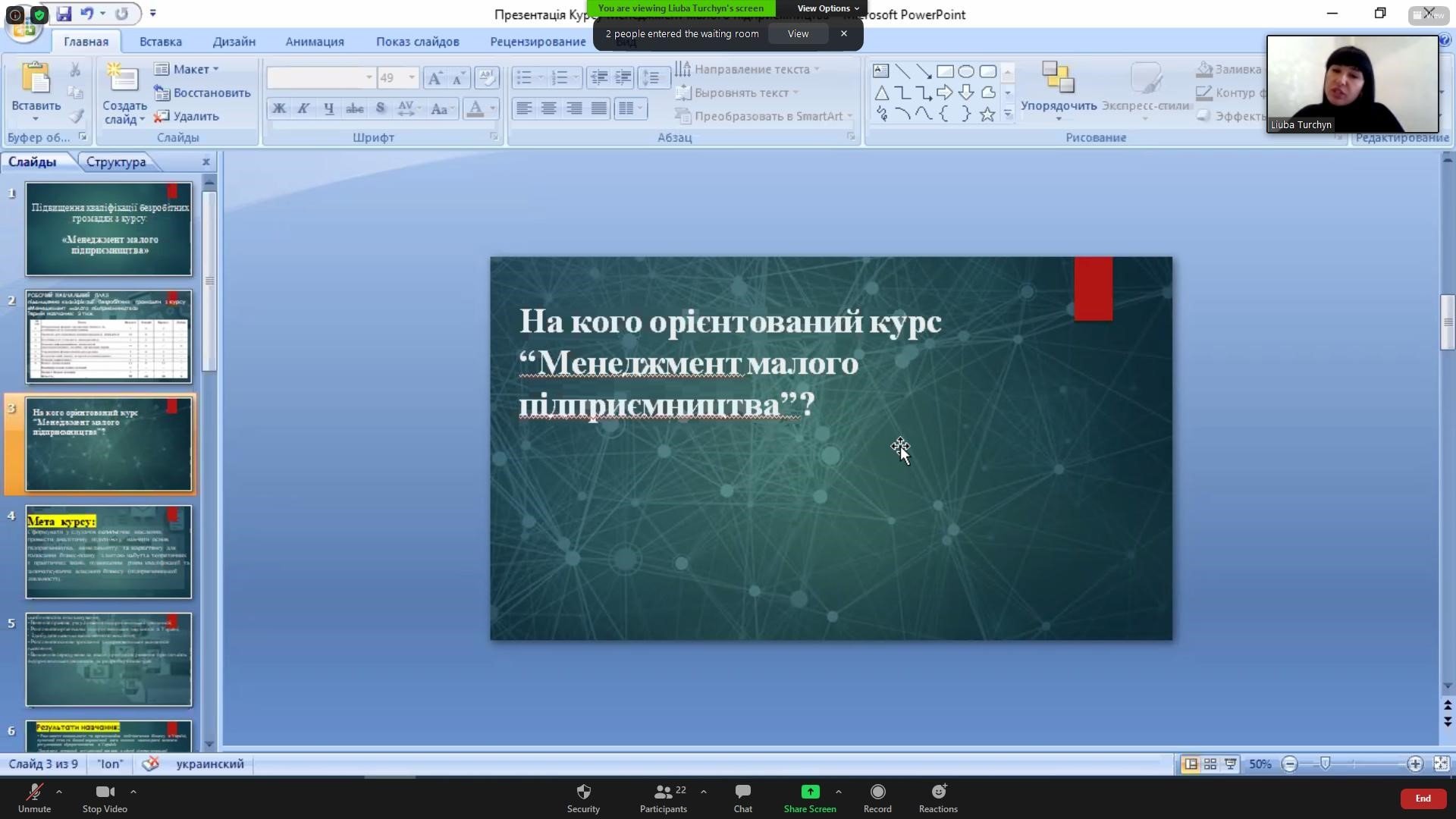Open the Вставка ribbon tab
Image resolution: width=1456 pixels, height=819 pixels.
coord(161,42)
